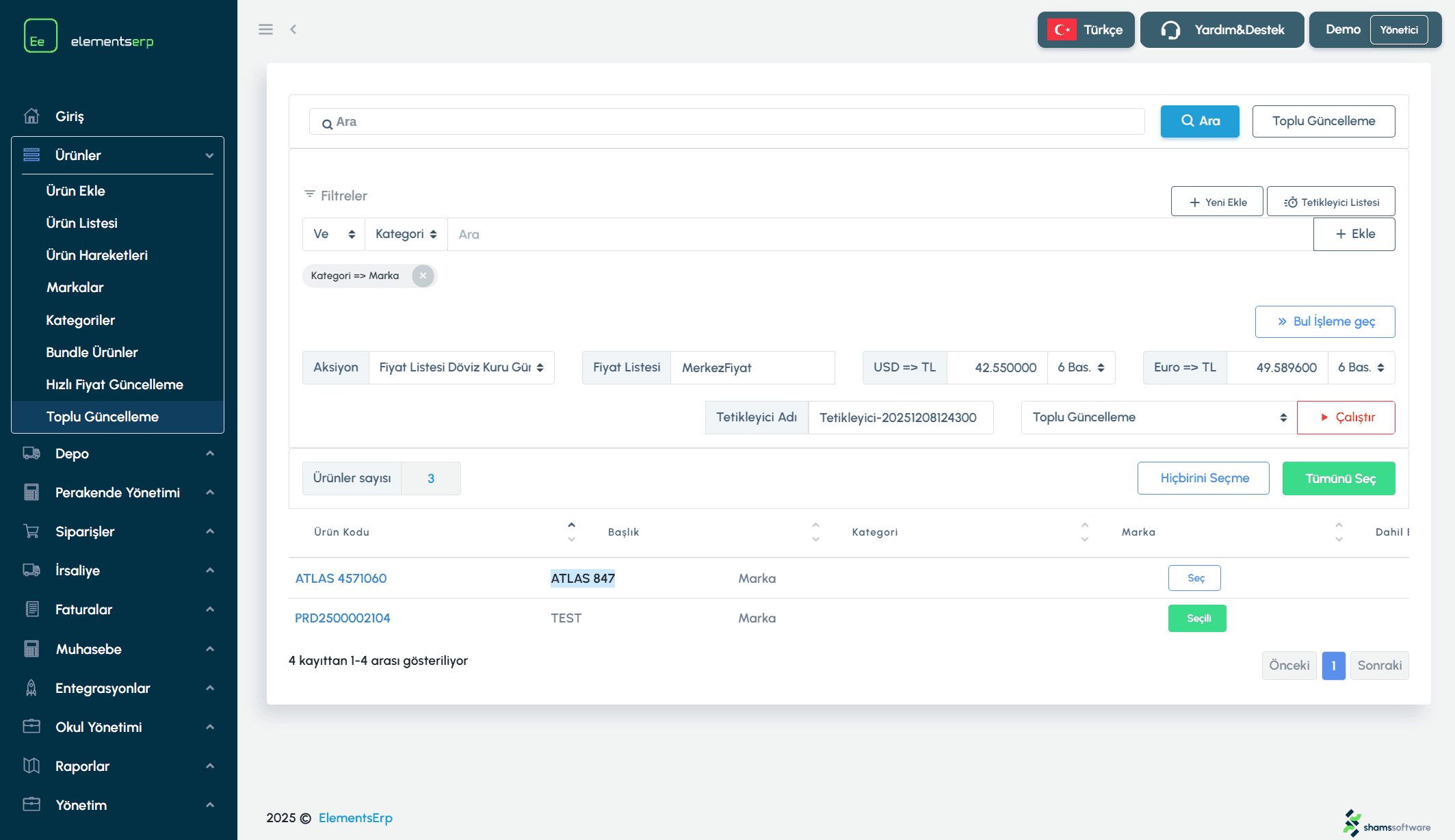Image resolution: width=1455 pixels, height=840 pixels.
Task: Click the Siparişler cart icon
Action: point(31,531)
